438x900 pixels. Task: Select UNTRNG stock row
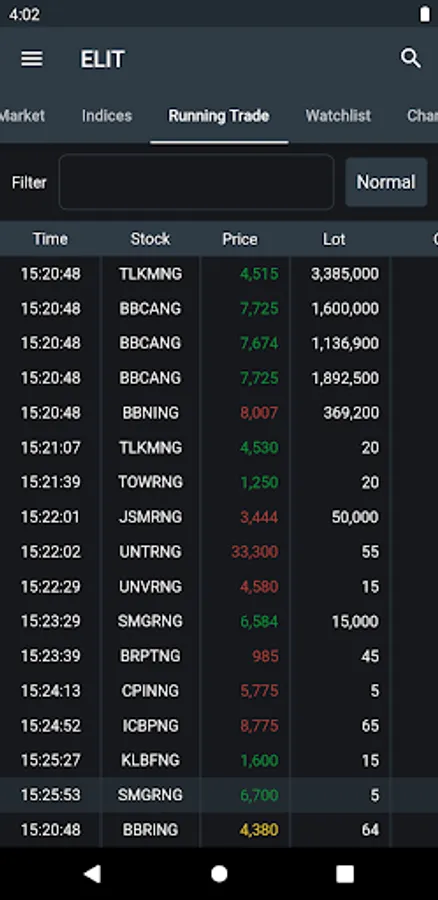(219, 552)
